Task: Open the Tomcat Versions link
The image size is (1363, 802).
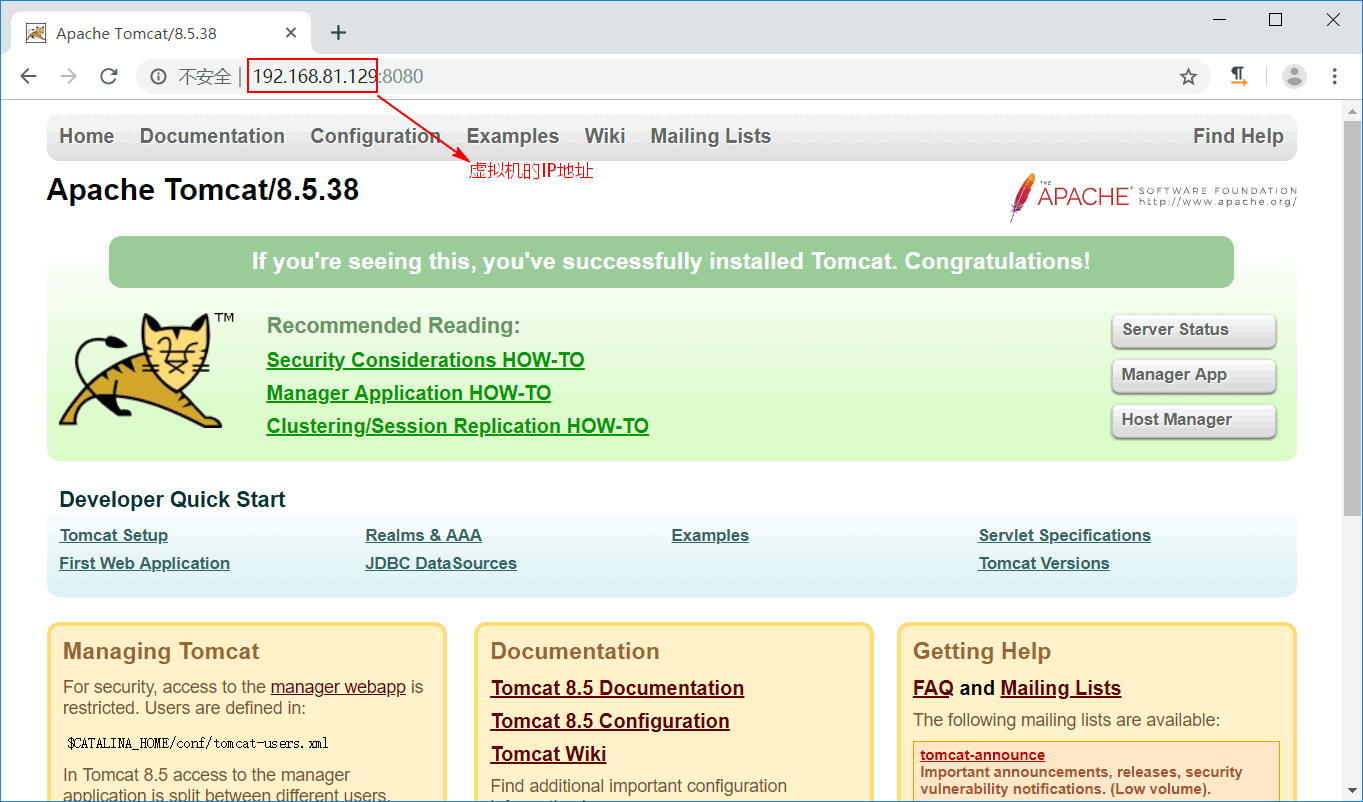Action: click(1044, 563)
